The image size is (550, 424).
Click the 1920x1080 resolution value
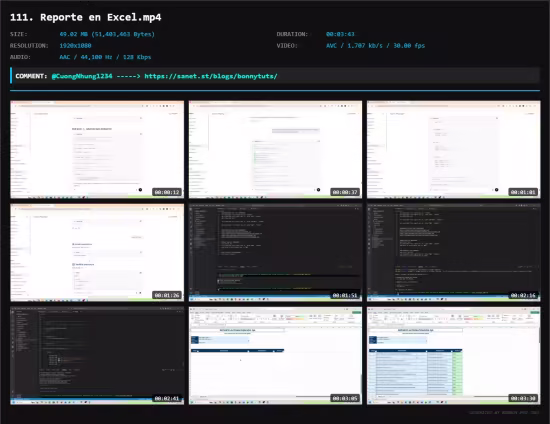75,46
